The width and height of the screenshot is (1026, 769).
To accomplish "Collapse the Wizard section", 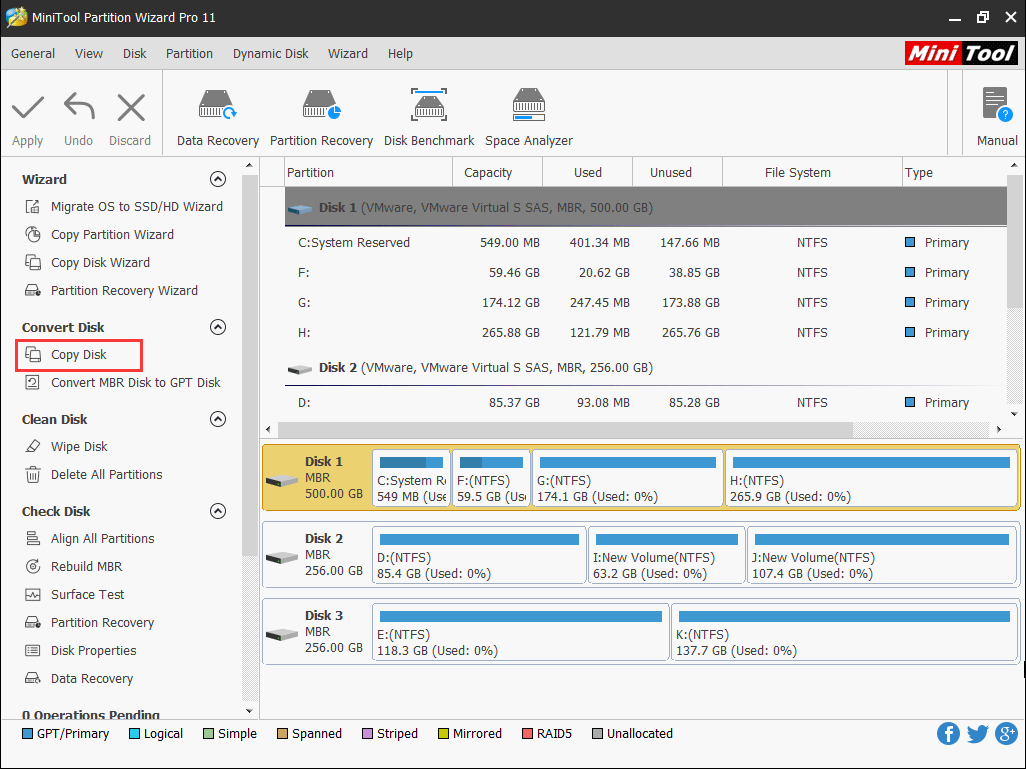I will tap(217, 180).
